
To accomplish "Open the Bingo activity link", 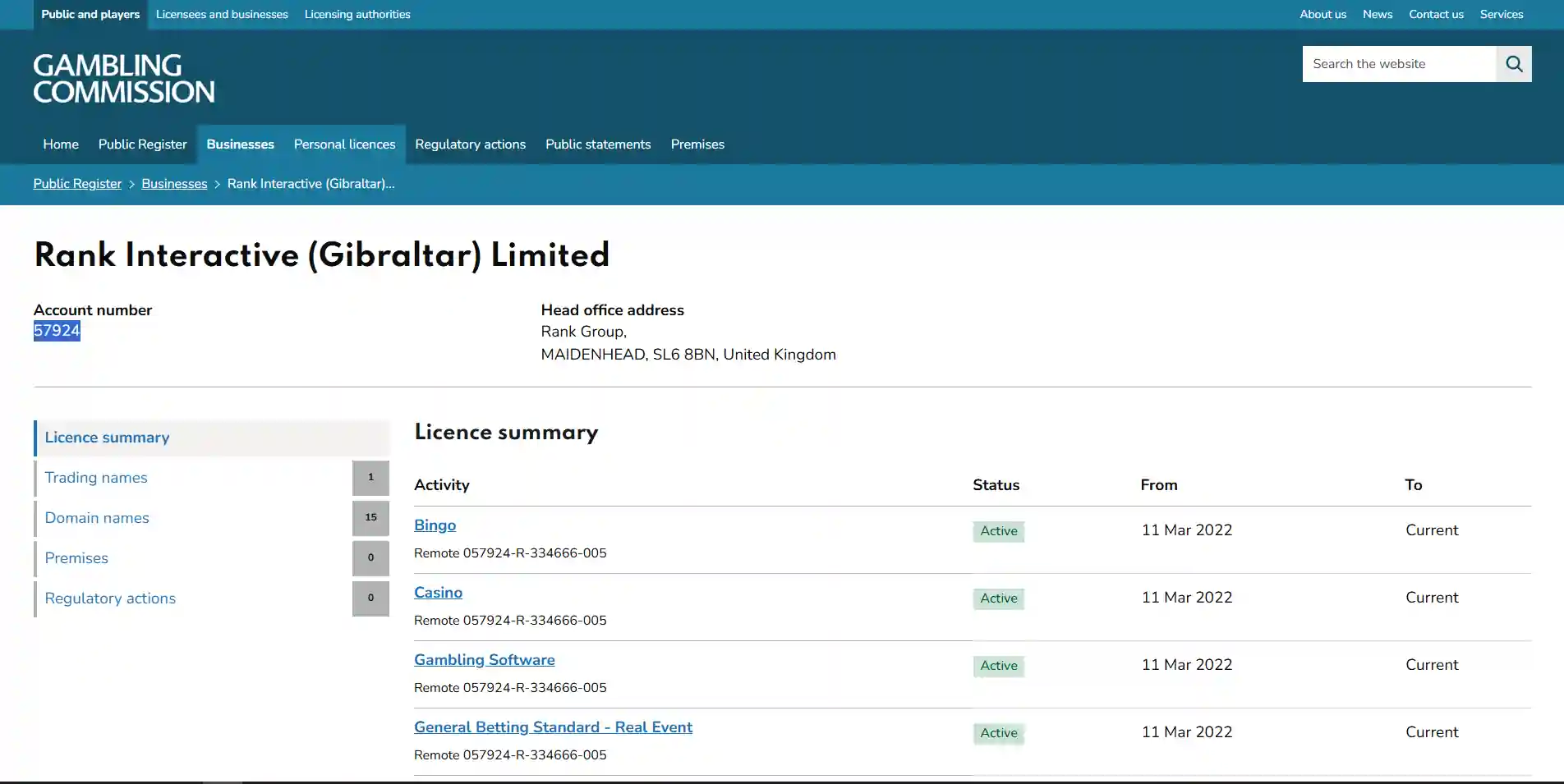I will tap(435, 525).
